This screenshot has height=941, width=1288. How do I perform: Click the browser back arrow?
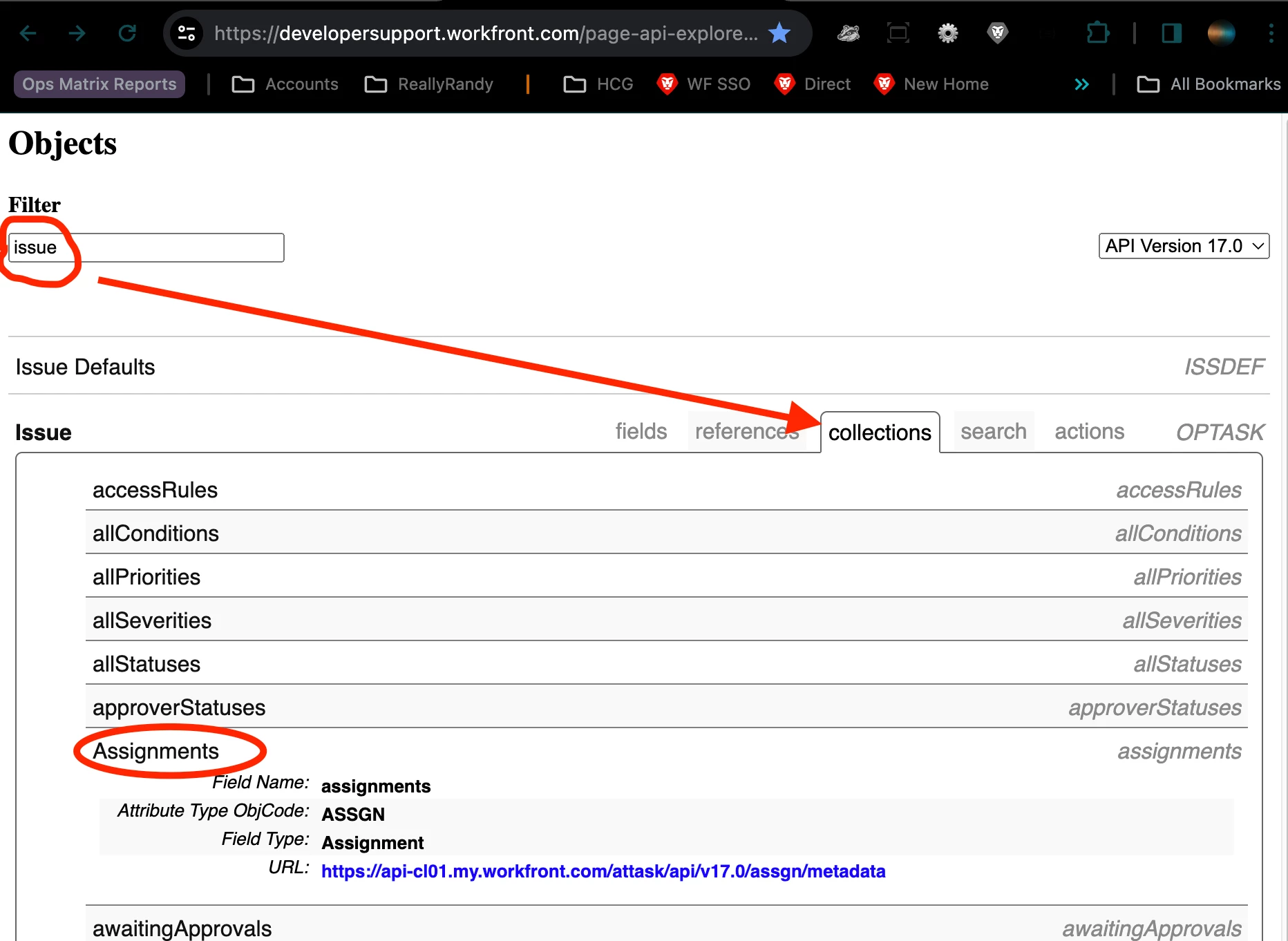pyautogui.click(x=28, y=32)
